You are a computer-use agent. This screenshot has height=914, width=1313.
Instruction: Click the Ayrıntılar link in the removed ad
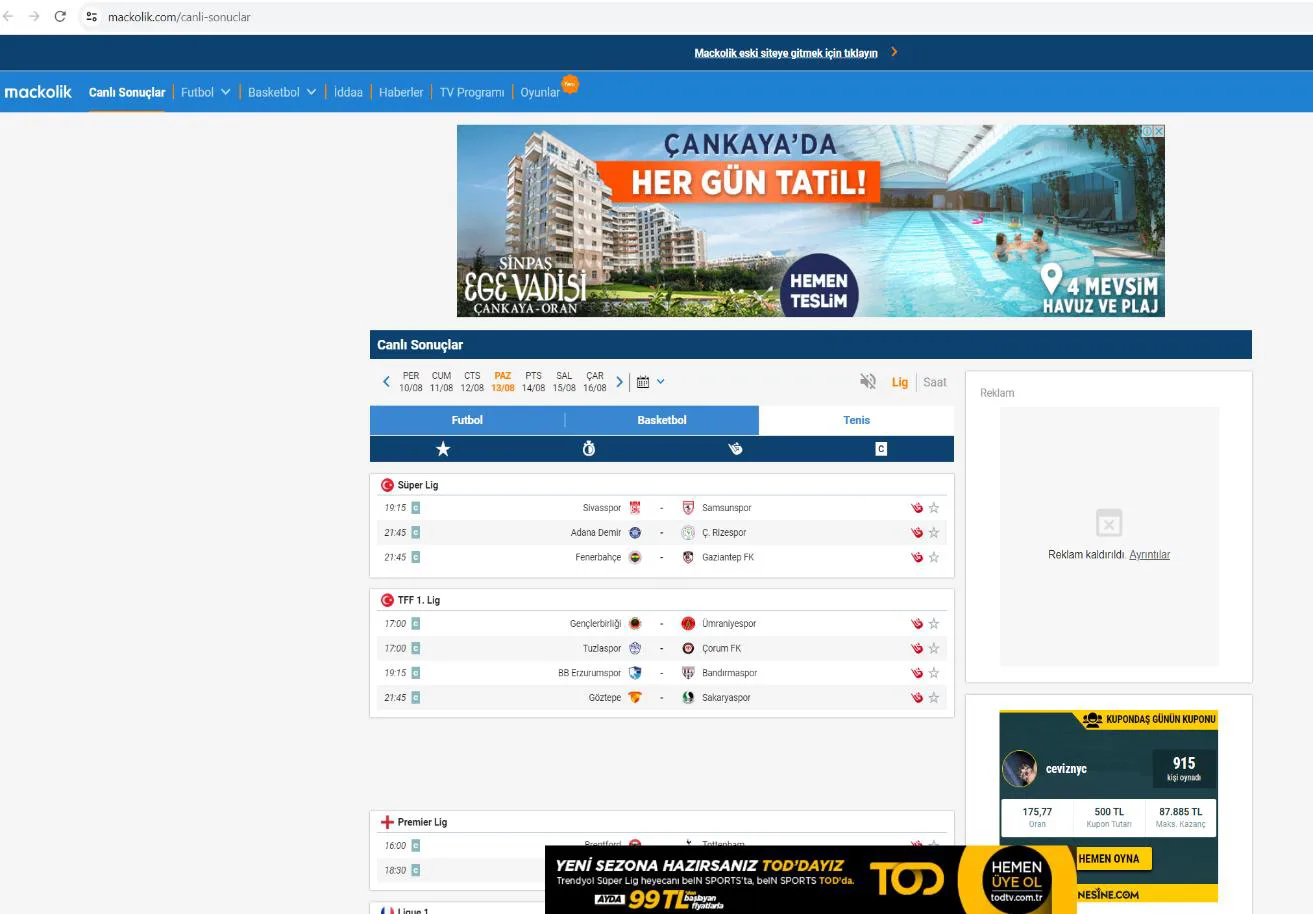click(1149, 555)
